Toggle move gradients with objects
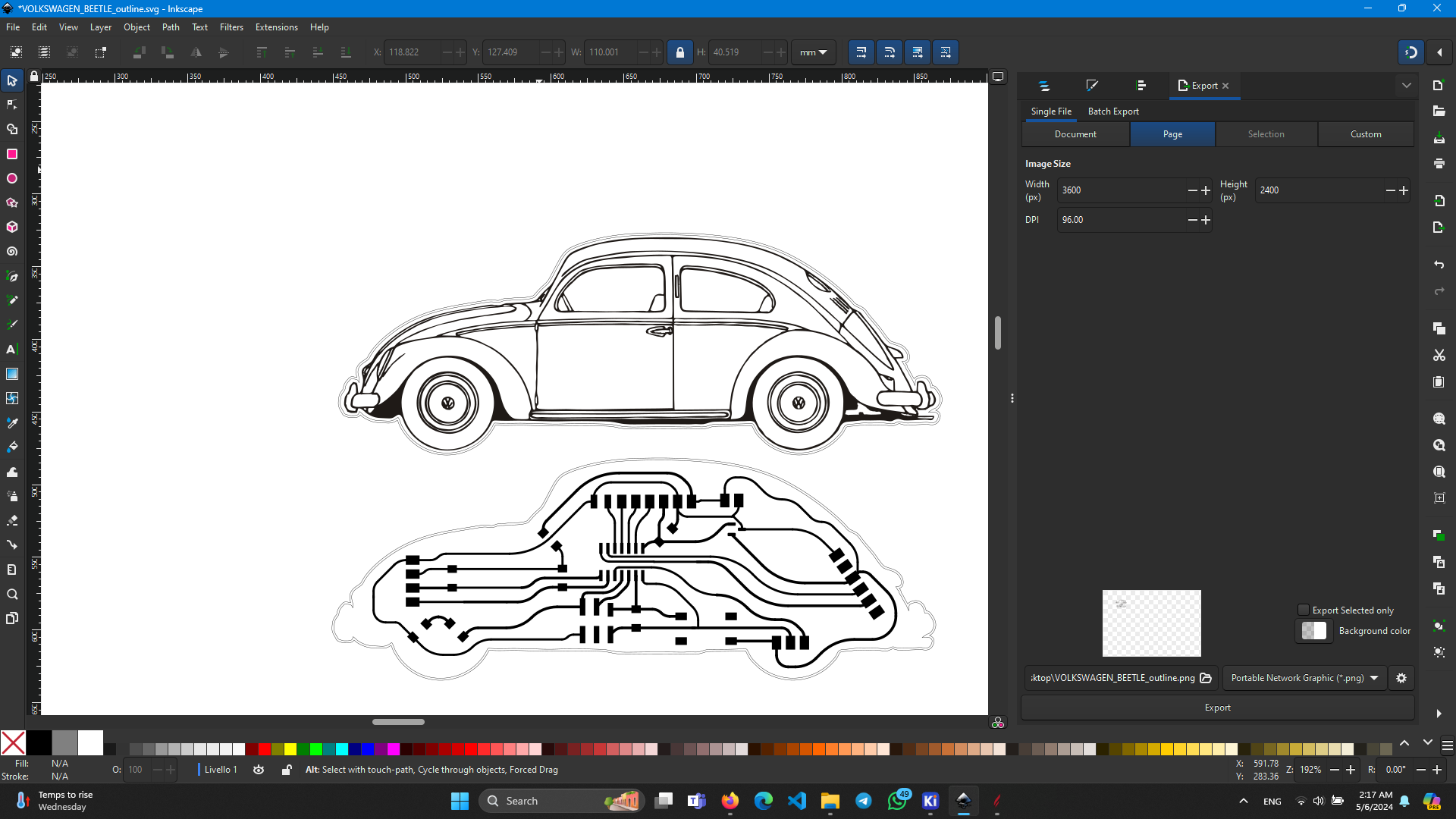Image resolution: width=1456 pixels, height=819 pixels. (918, 52)
